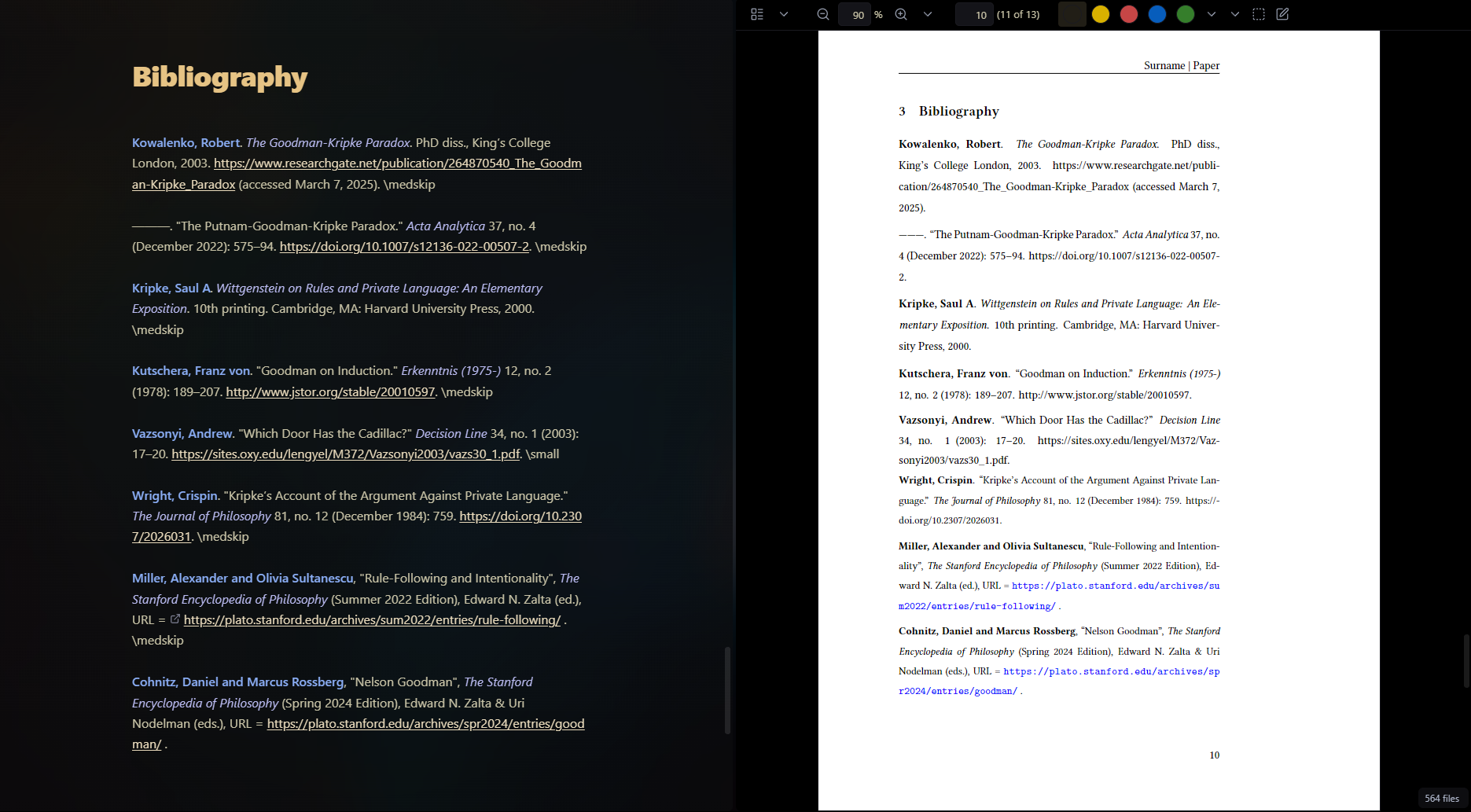Viewport: 1471px width, 812px height.
Task: Open the jstor.org stable 20010597 link
Action: (x=330, y=391)
